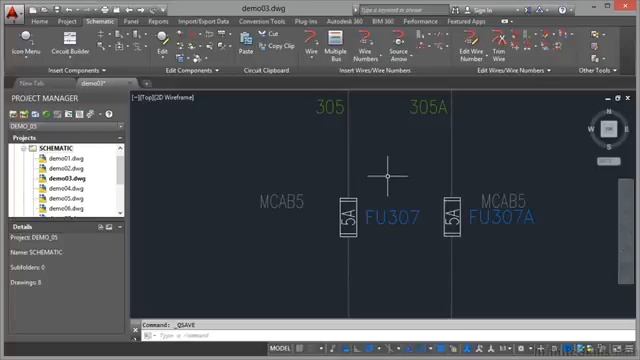Collapse the SCHEMATIC folder in project tree
This screenshot has width=640, height=360.
pos(24,148)
